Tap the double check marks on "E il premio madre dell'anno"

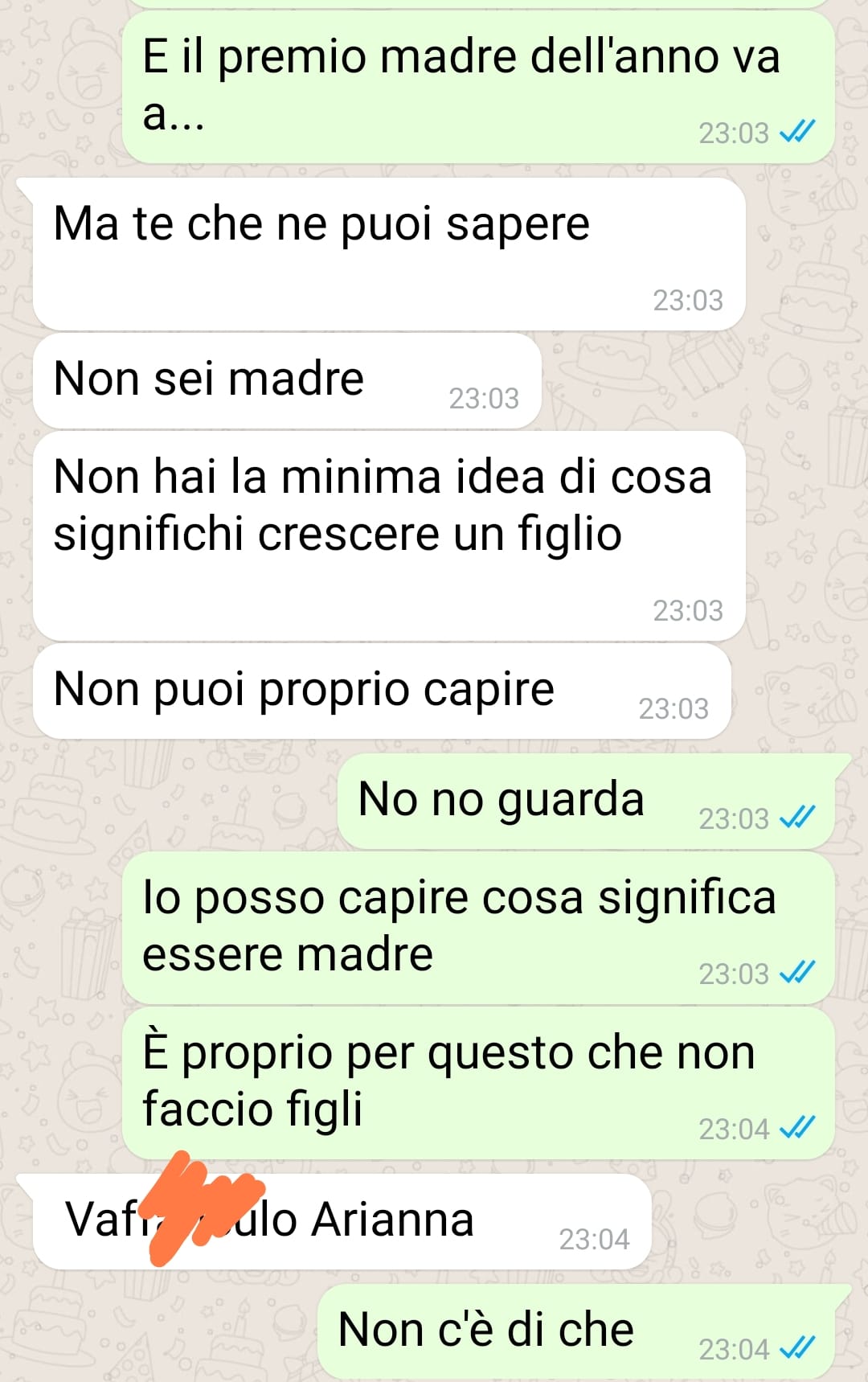pos(797,132)
